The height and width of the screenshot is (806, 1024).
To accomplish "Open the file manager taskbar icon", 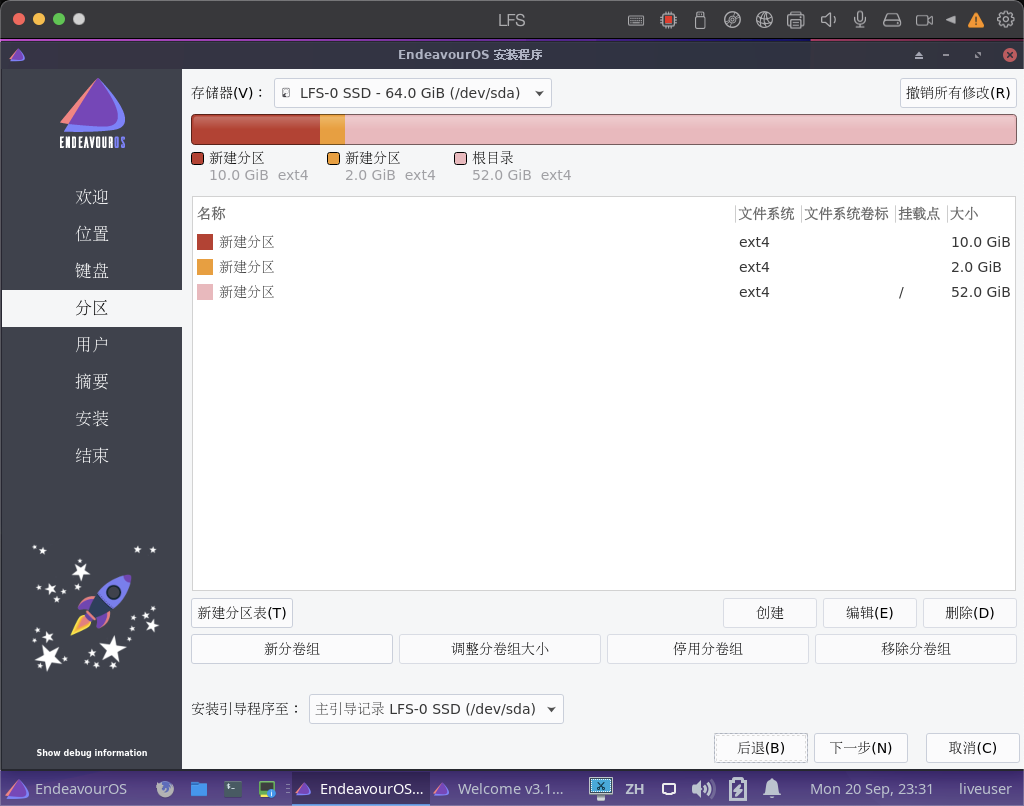I will (x=199, y=788).
